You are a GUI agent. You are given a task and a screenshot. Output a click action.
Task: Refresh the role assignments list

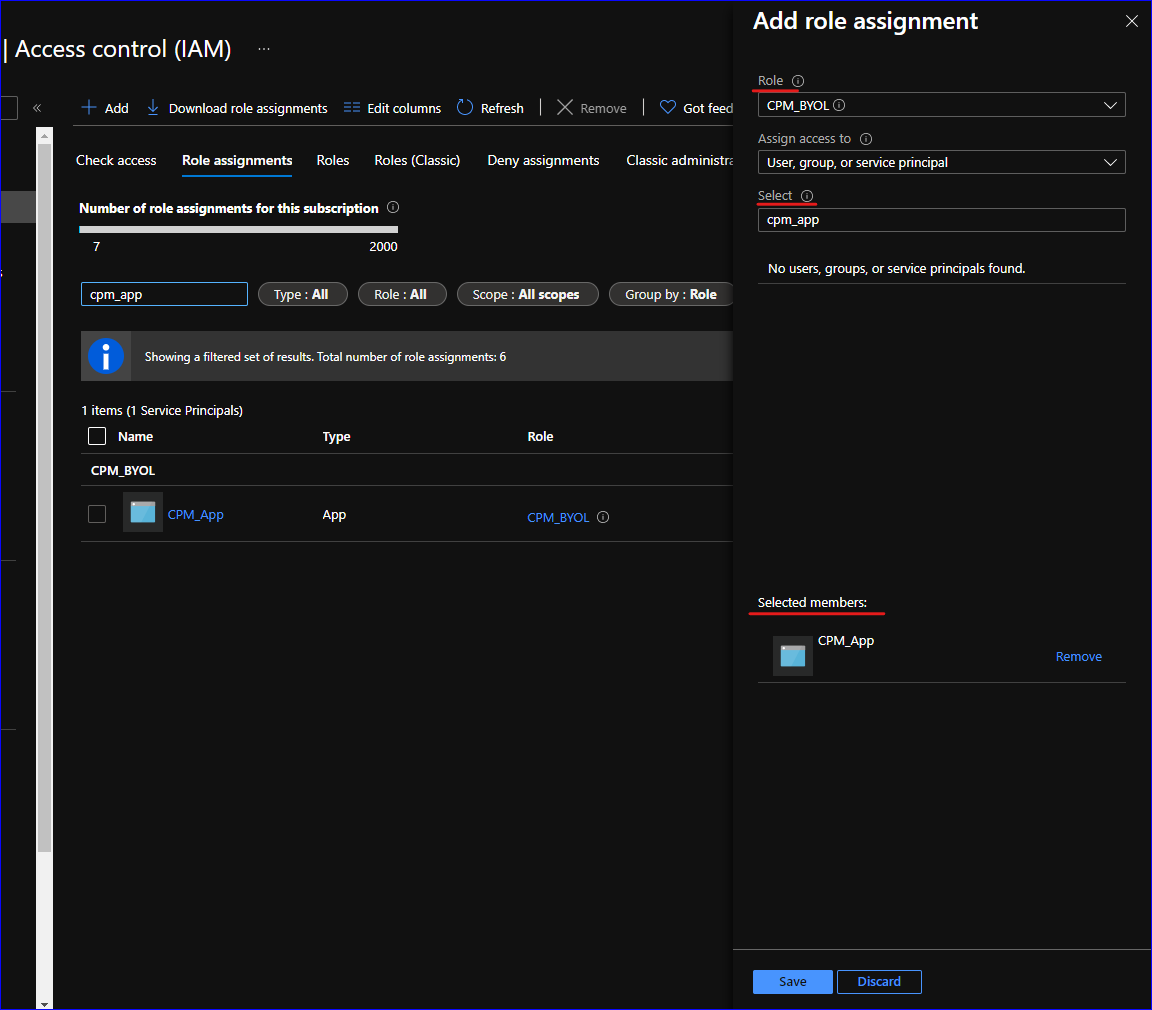(490, 108)
